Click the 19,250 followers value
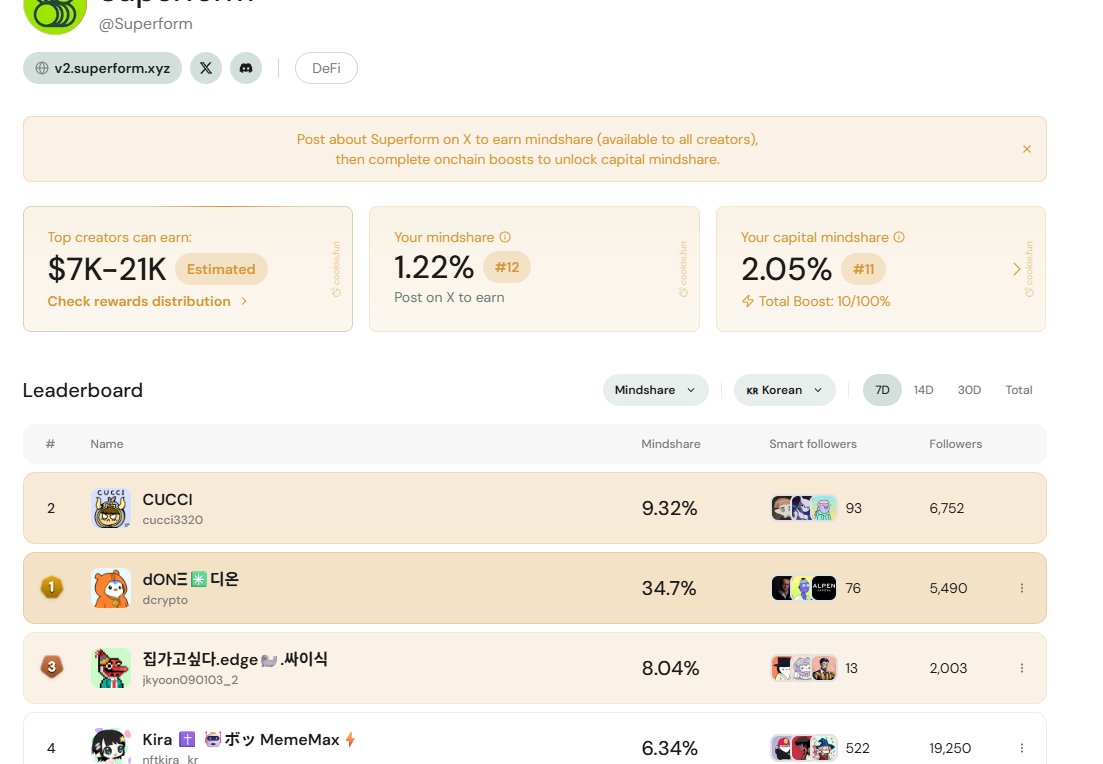Viewport: 1103px width, 764px height. coord(950,748)
